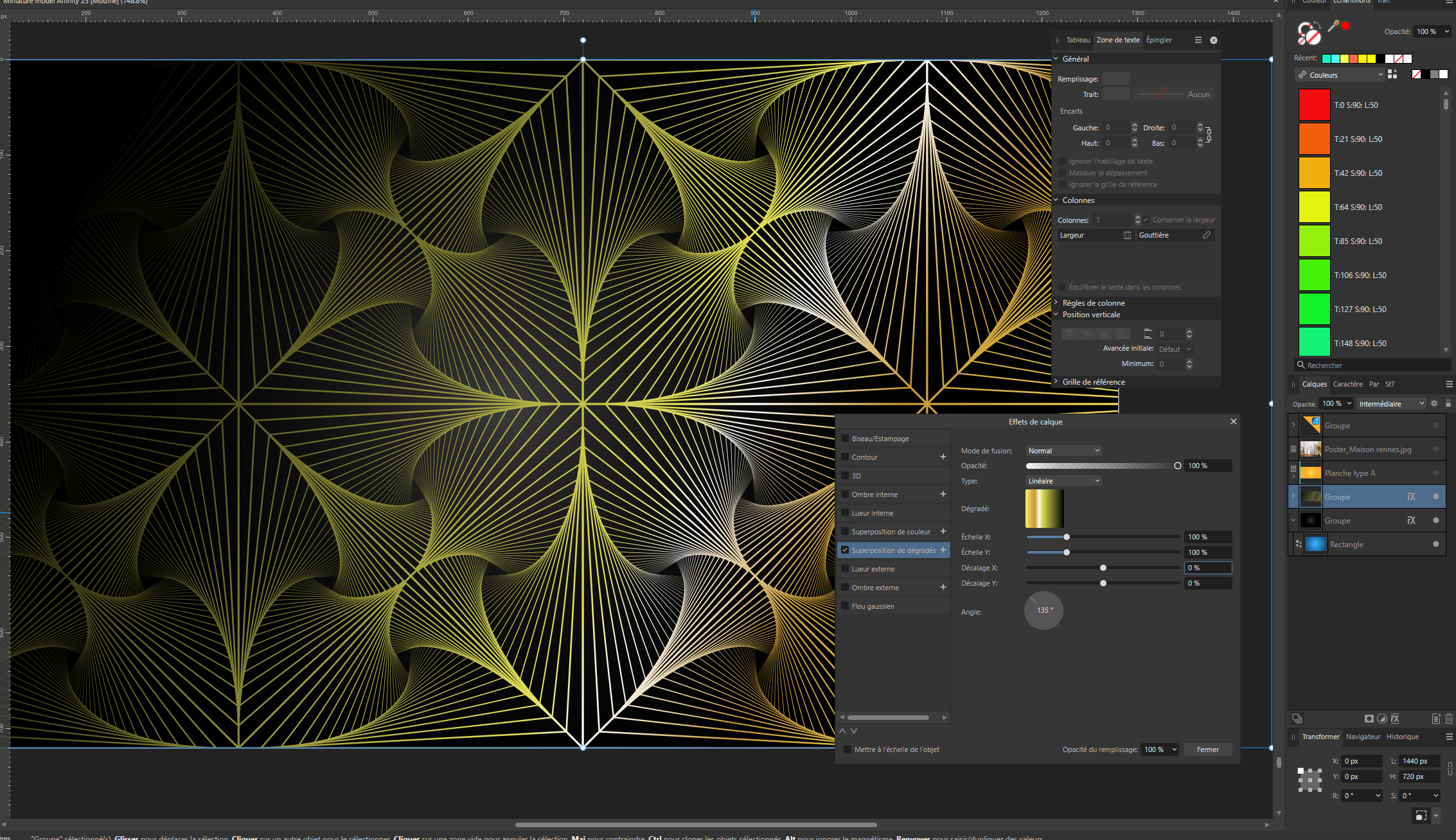
Task: Click the Fermer button
Action: (x=1207, y=749)
